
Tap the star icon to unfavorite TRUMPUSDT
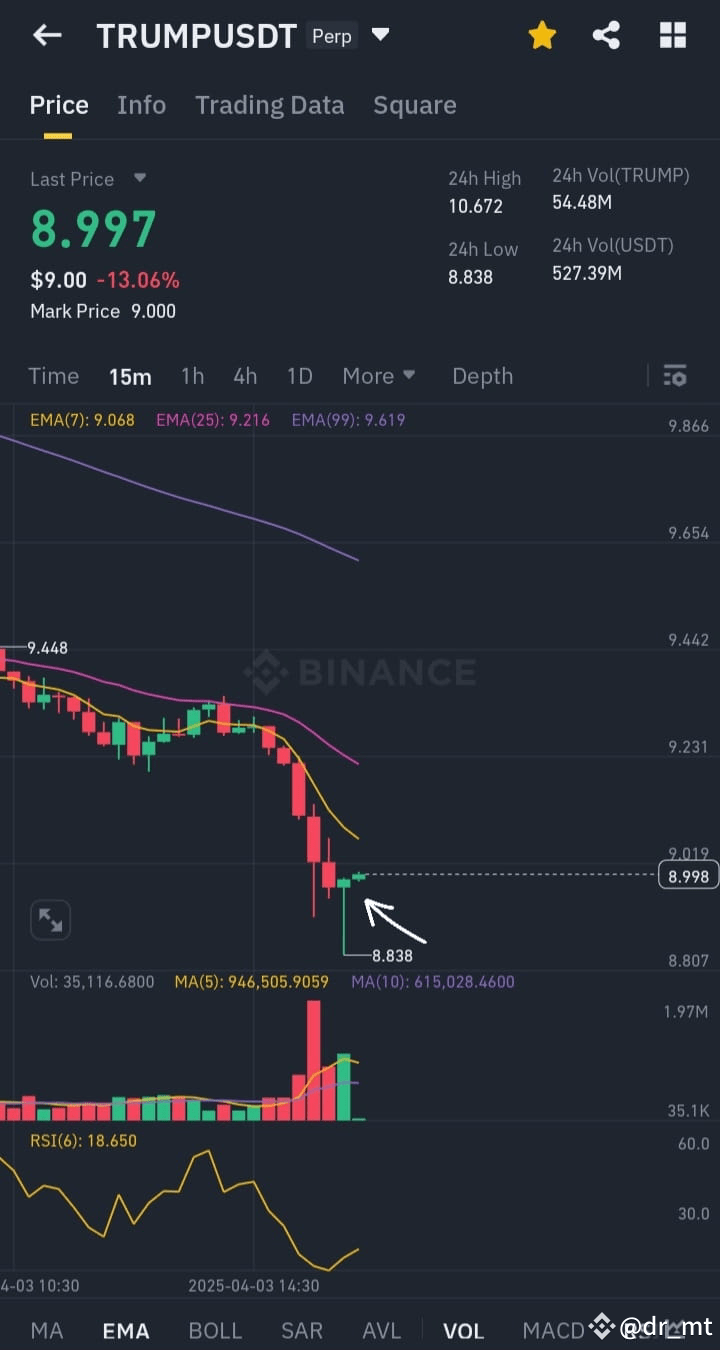542,34
